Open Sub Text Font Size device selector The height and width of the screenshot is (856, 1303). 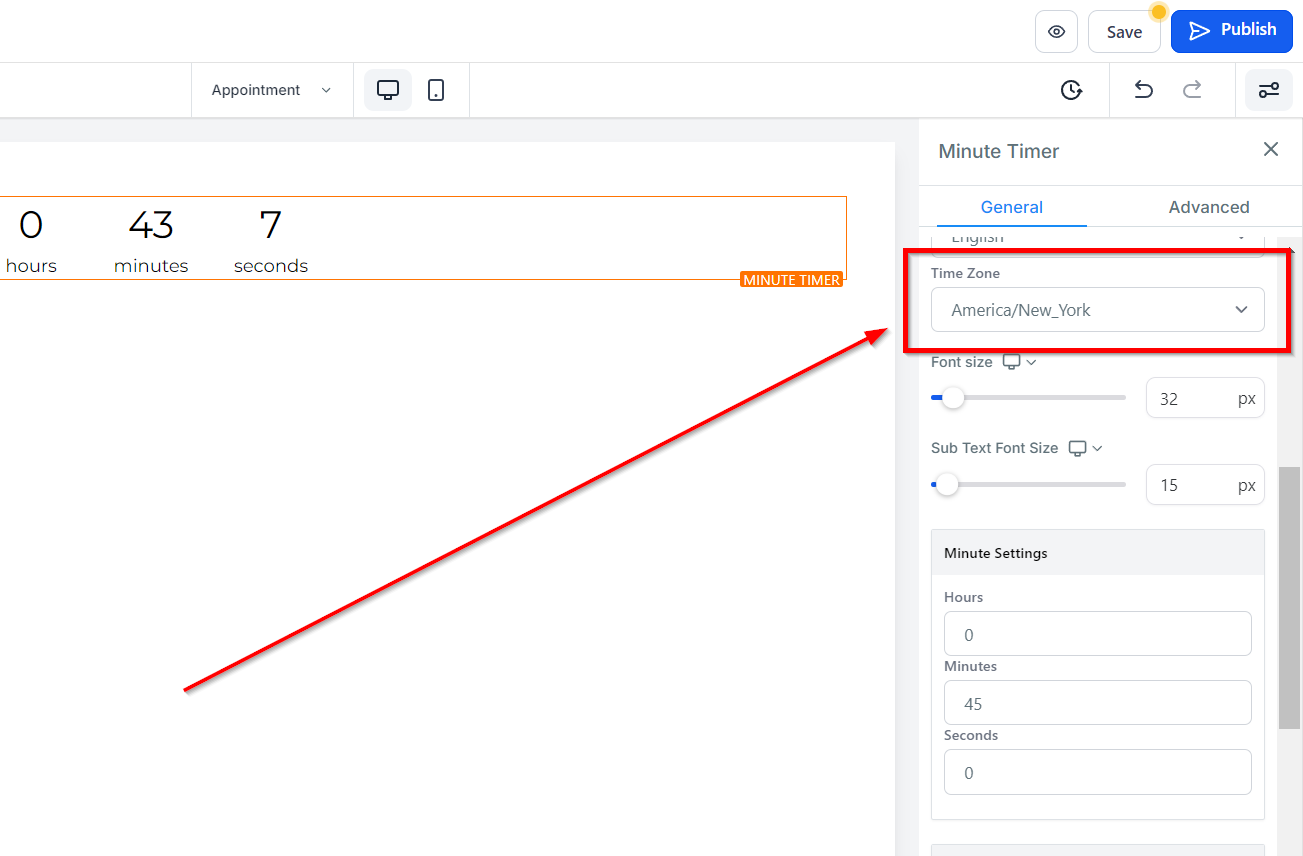coord(1085,448)
